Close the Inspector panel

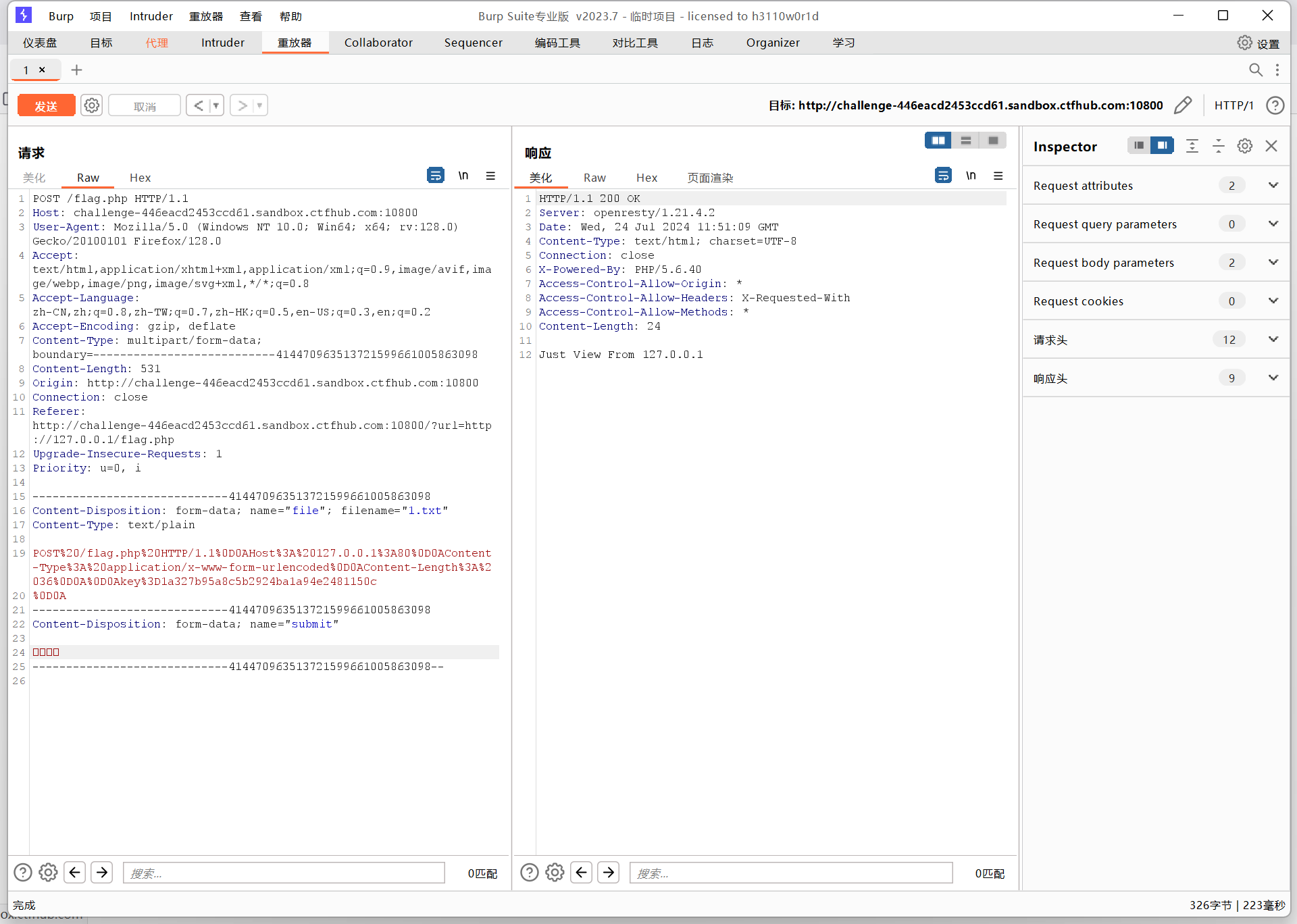coord(1271,146)
